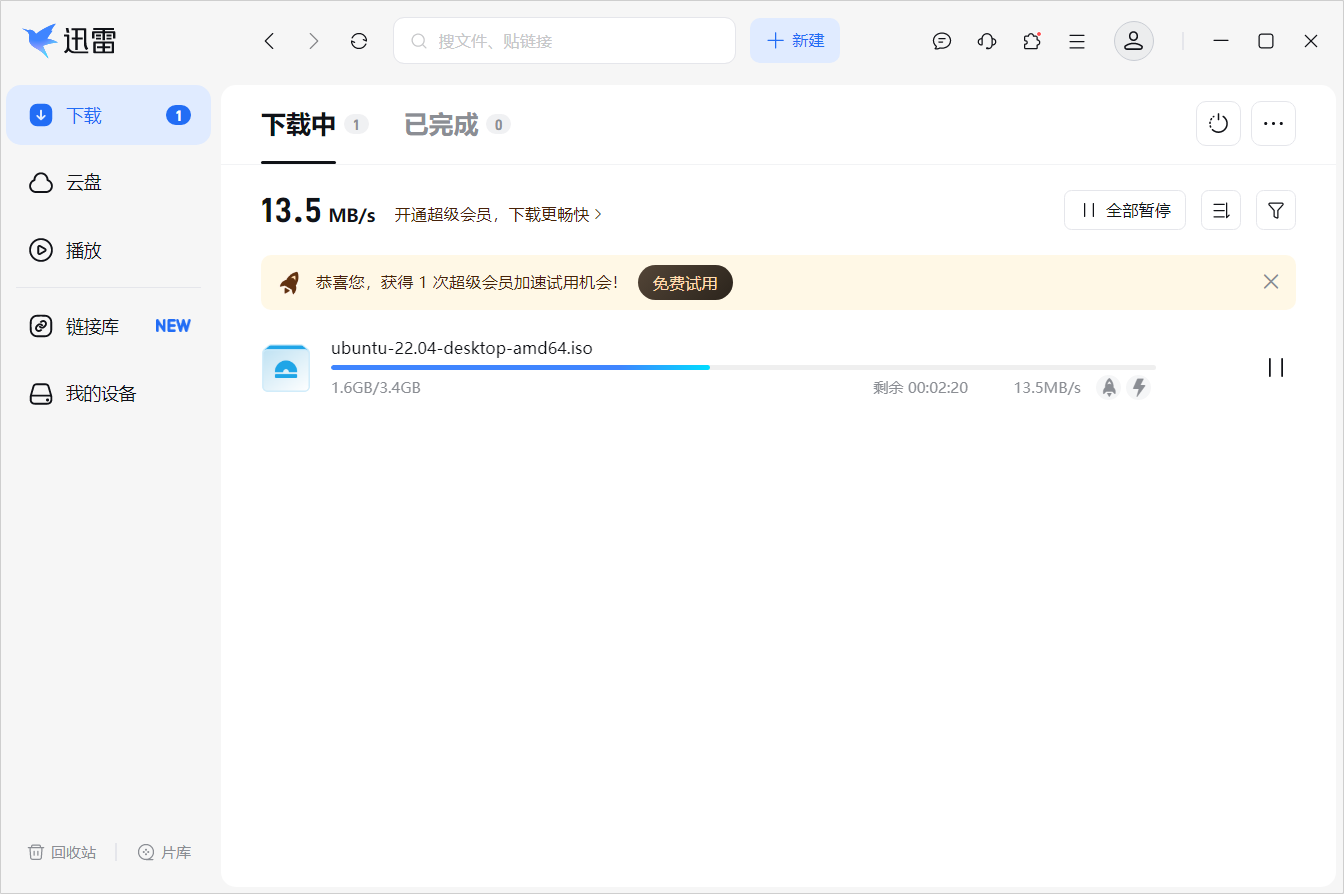The height and width of the screenshot is (894, 1344).
Task: Open the three-dot more options menu
Action: (1273, 124)
